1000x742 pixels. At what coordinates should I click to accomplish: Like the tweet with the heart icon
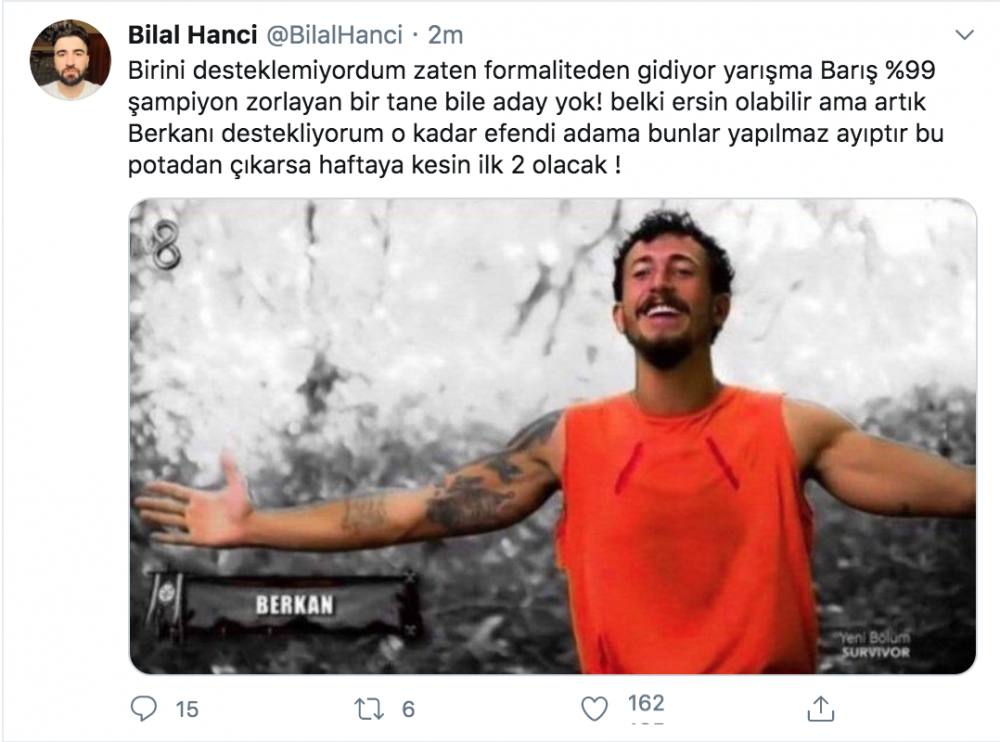click(594, 709)
